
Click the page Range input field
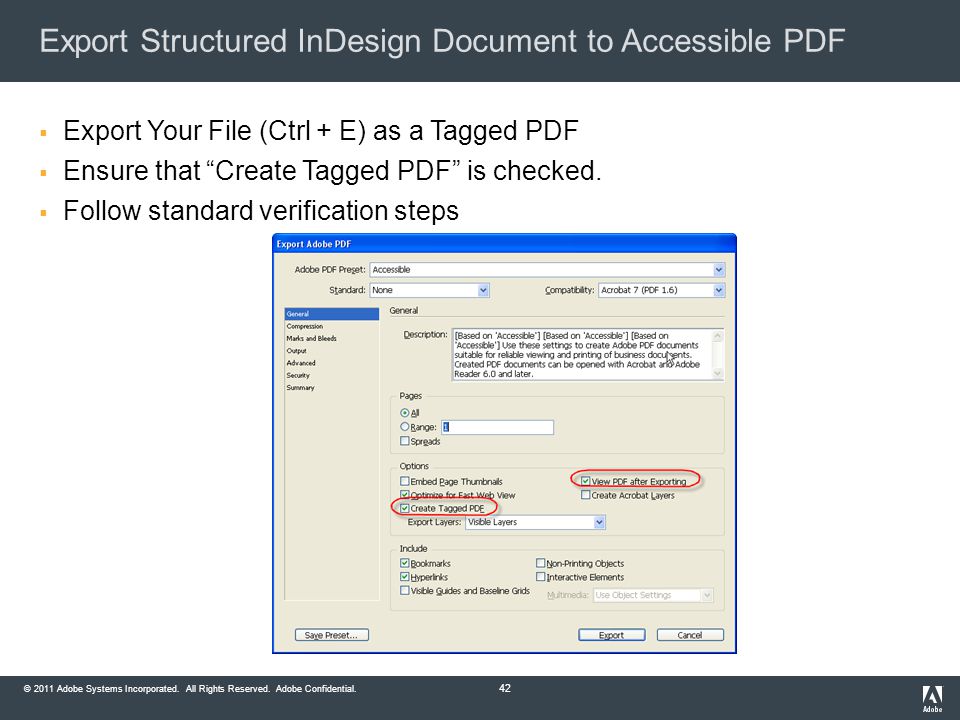(497, 427)
